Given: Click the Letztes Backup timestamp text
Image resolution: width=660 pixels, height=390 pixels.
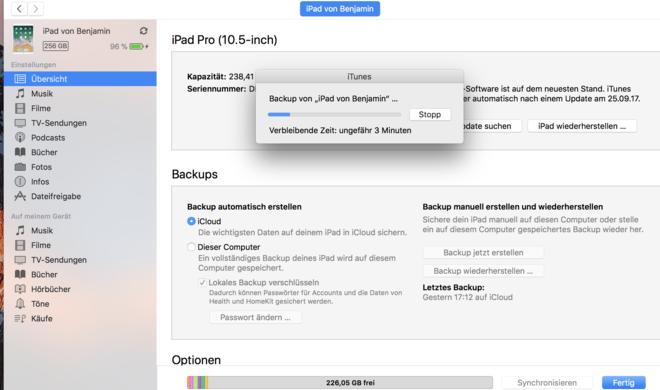Looking at the screenshot, I should coord(467,297).
